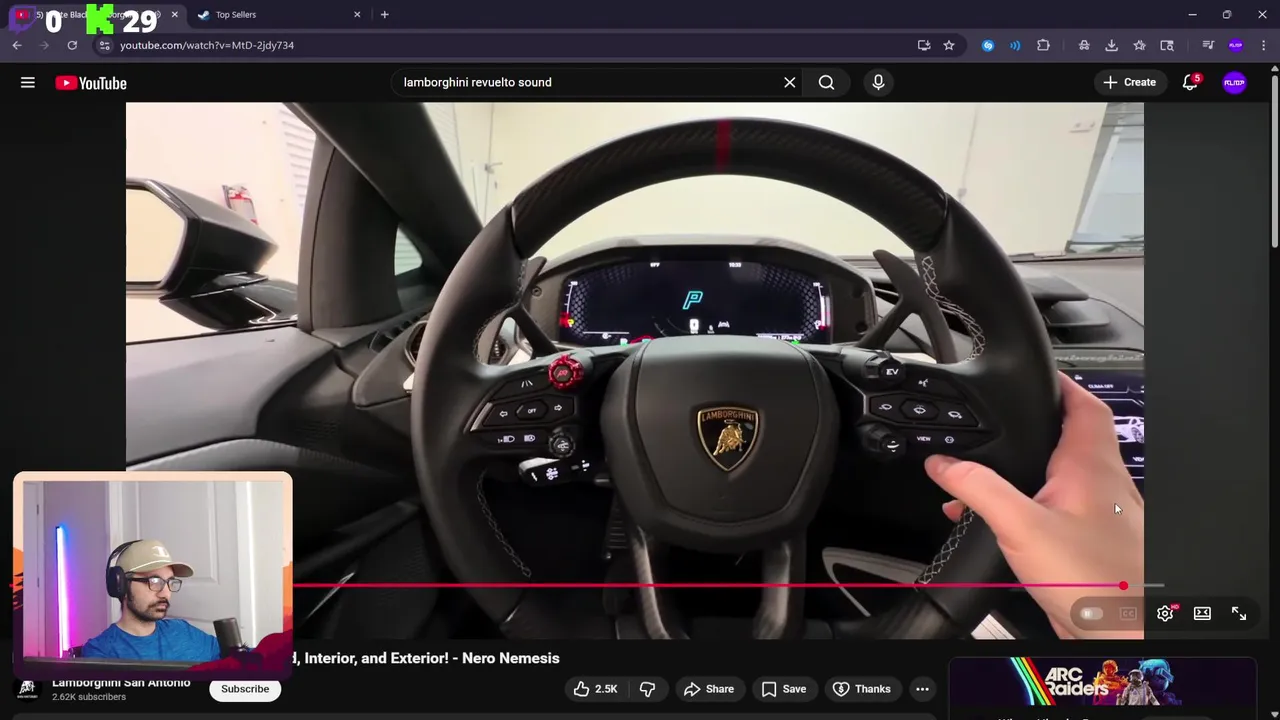Open a new browser tab
The width and height of the screenshot is (1280, 720).
click(384, 15)
